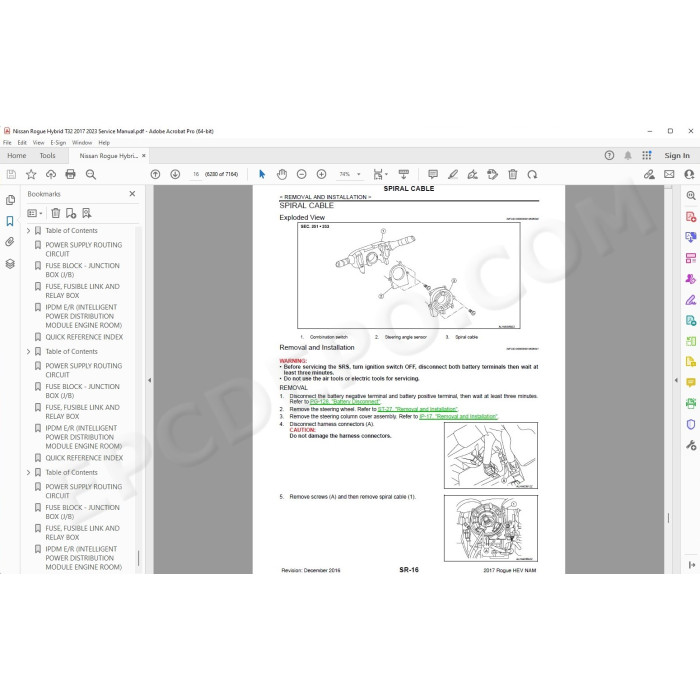Screen dimensions: 700x700
Task: Click the document vertical scrollbar thumb
Action: pyautogui.click(x=668, y=518)
